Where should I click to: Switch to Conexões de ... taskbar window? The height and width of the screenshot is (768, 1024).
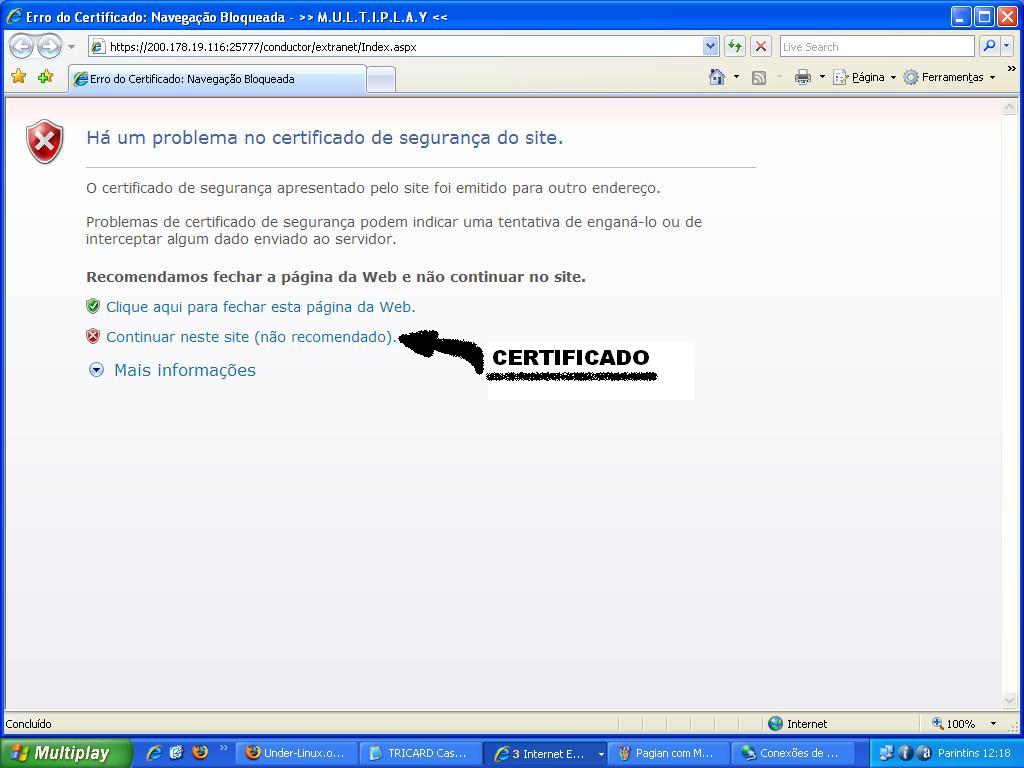tap(793, 753)
